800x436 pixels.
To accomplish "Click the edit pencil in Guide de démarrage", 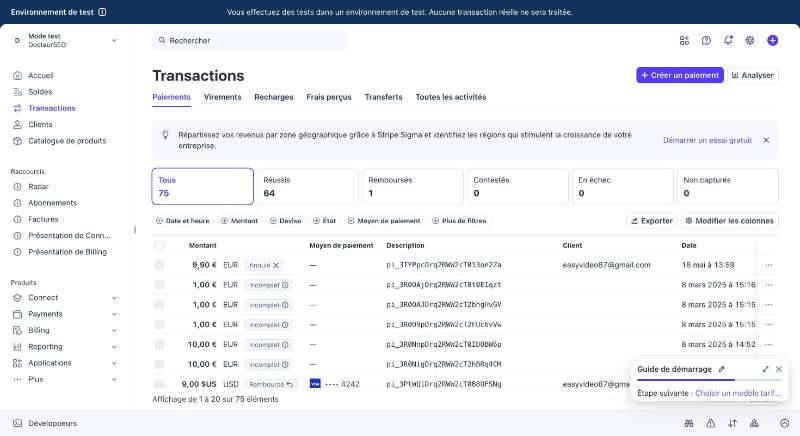I will (x=721, y=369).
